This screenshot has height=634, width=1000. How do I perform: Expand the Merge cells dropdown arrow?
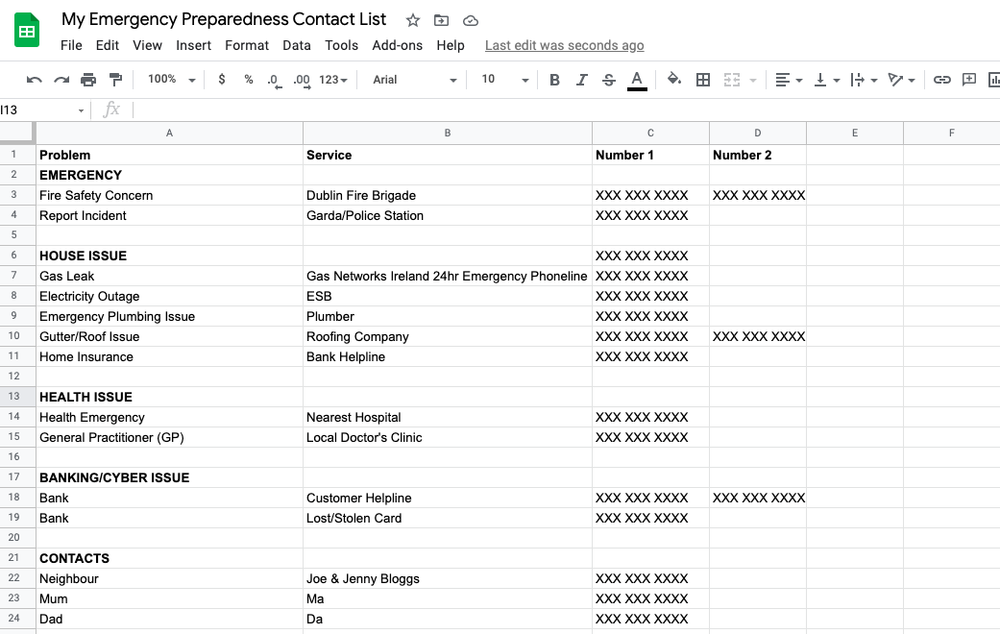(753, 80)
